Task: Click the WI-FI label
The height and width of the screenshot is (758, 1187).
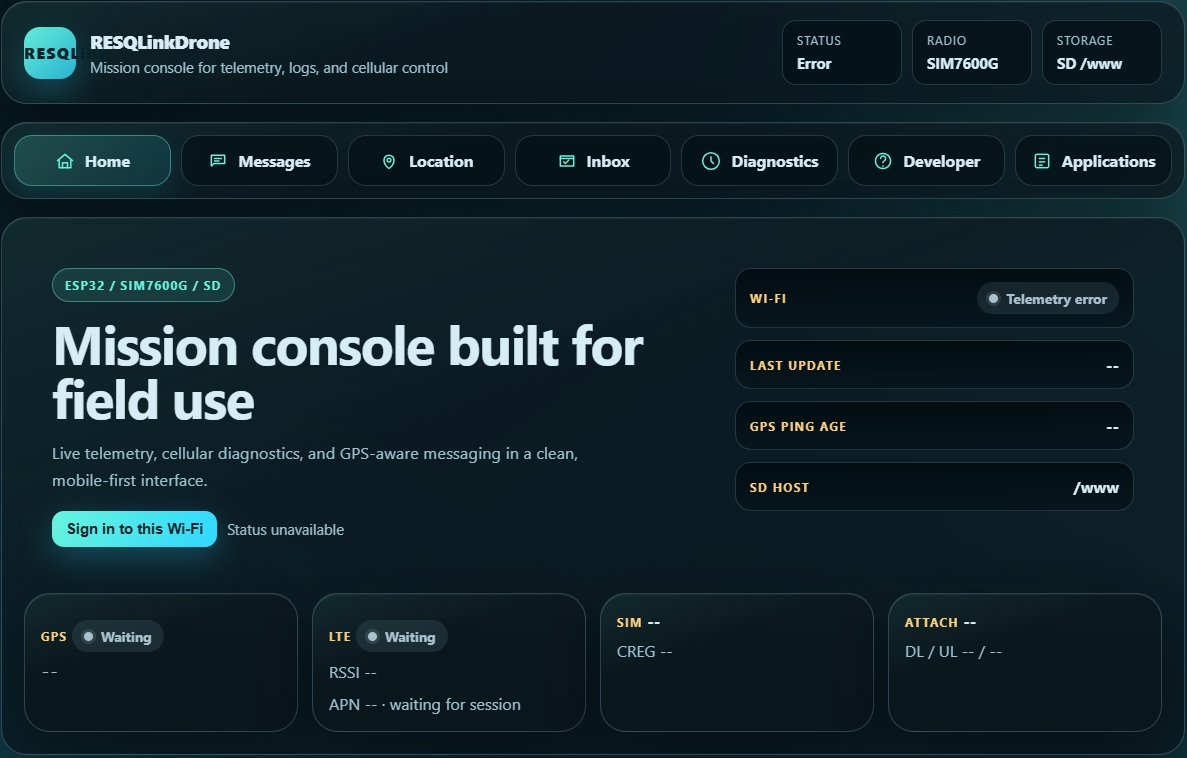Action: point(768,298)
